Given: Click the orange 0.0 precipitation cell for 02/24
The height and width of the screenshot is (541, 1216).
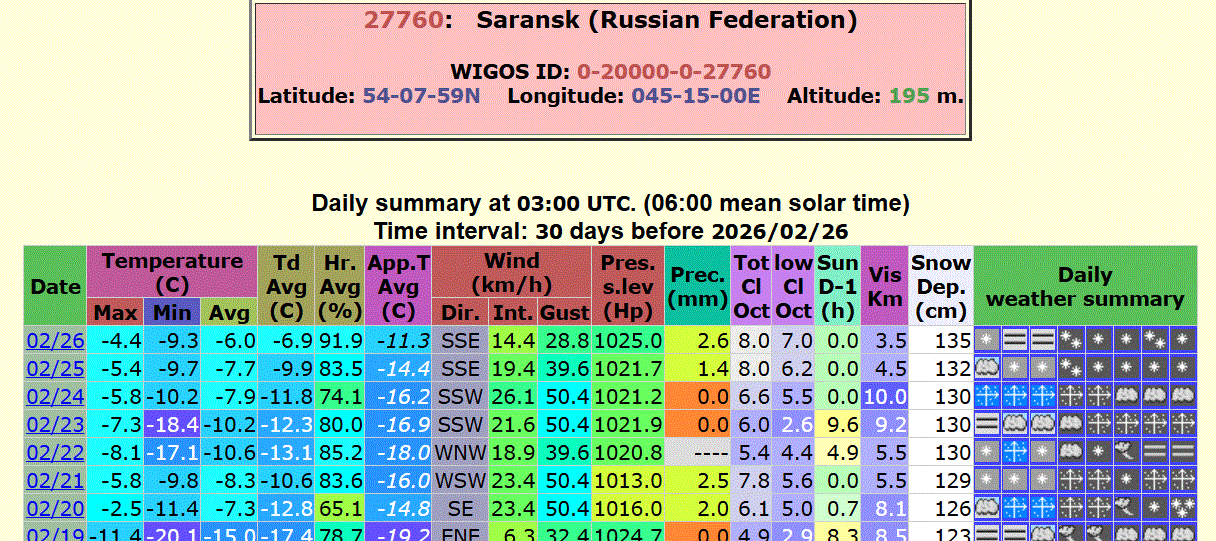Looking at the screenshot, I should [x=697, y=397].
